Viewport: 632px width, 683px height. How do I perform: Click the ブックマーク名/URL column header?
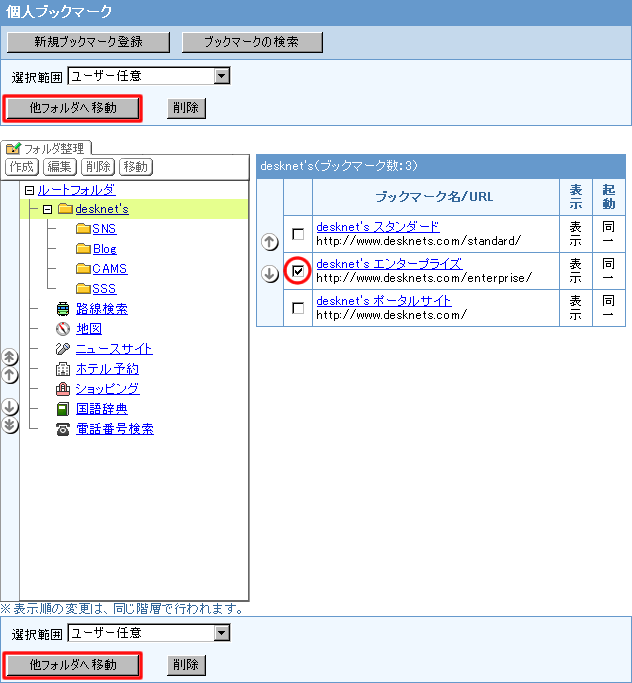click(x=435, y=197)
